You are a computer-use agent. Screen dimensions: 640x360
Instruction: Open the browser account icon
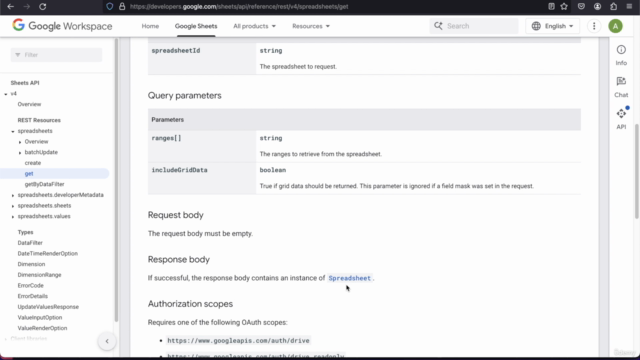(598, 7)
